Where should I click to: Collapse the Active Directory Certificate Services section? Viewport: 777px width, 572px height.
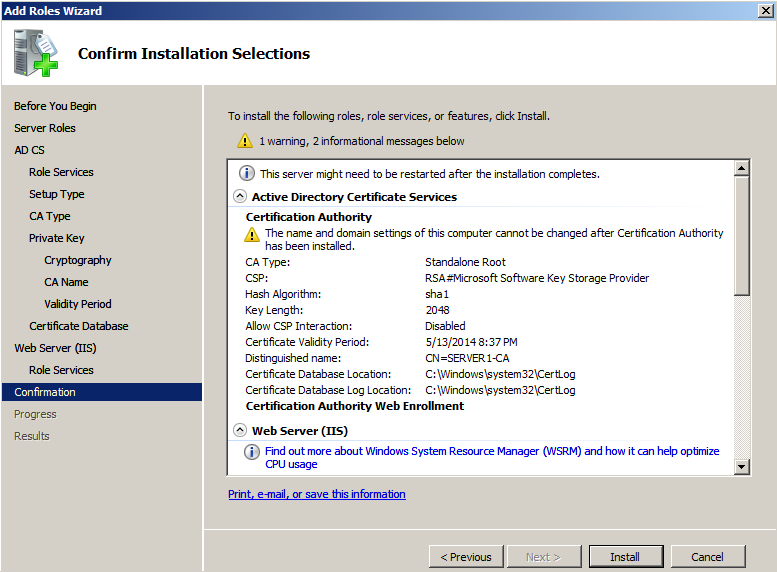[240, 197]
